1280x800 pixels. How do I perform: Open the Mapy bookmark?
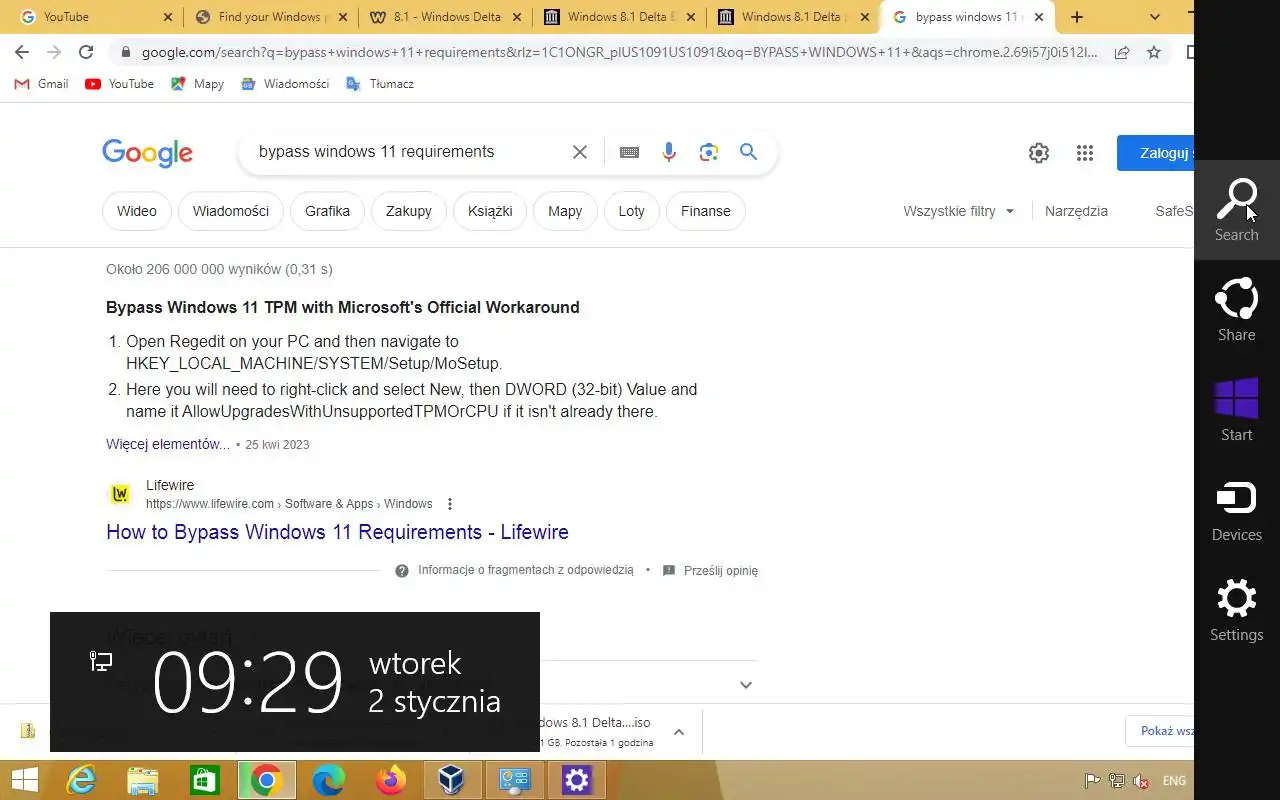coord(197,84)
